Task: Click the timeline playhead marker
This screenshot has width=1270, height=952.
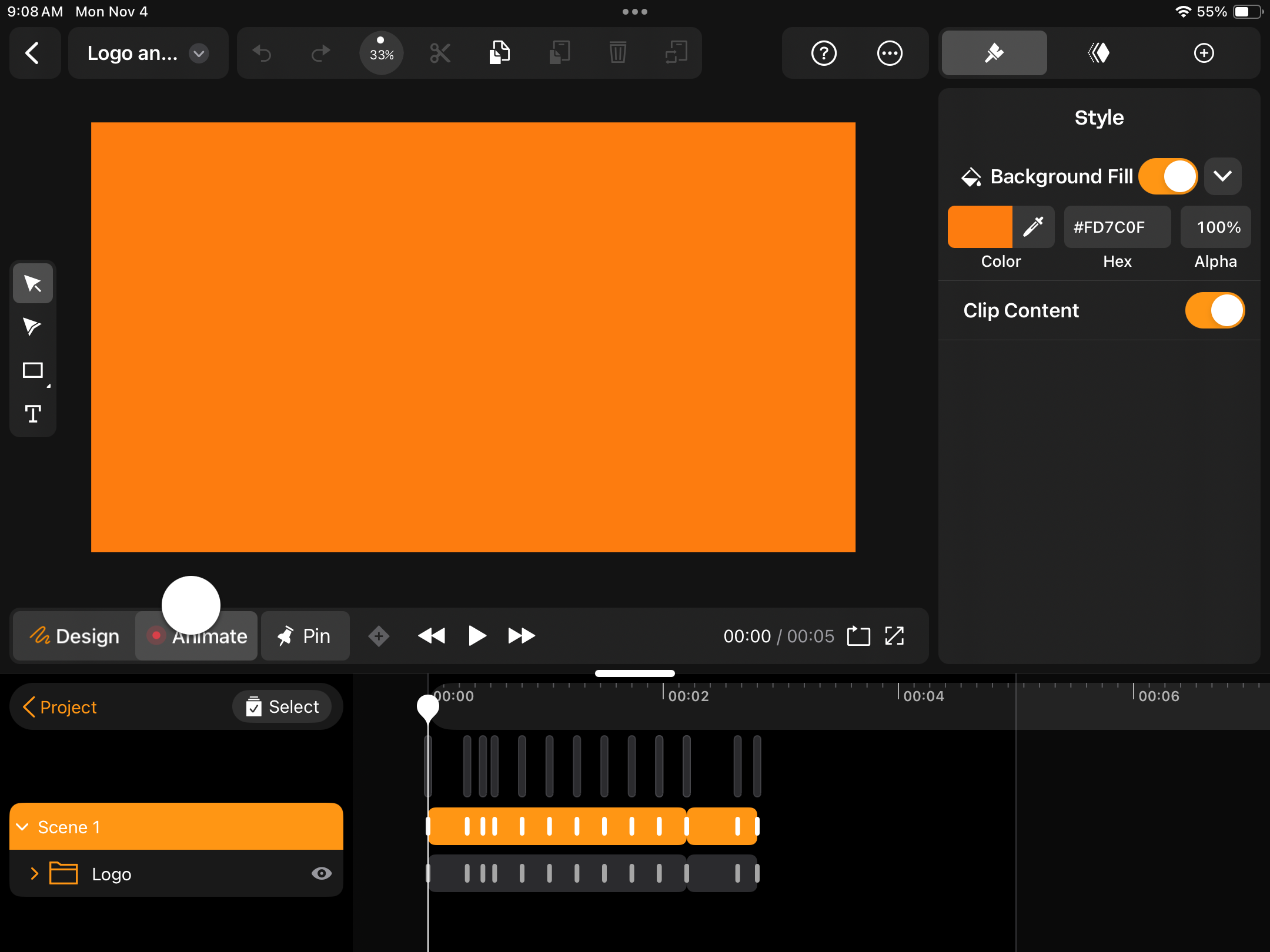Action: click(x=428, y=708)
